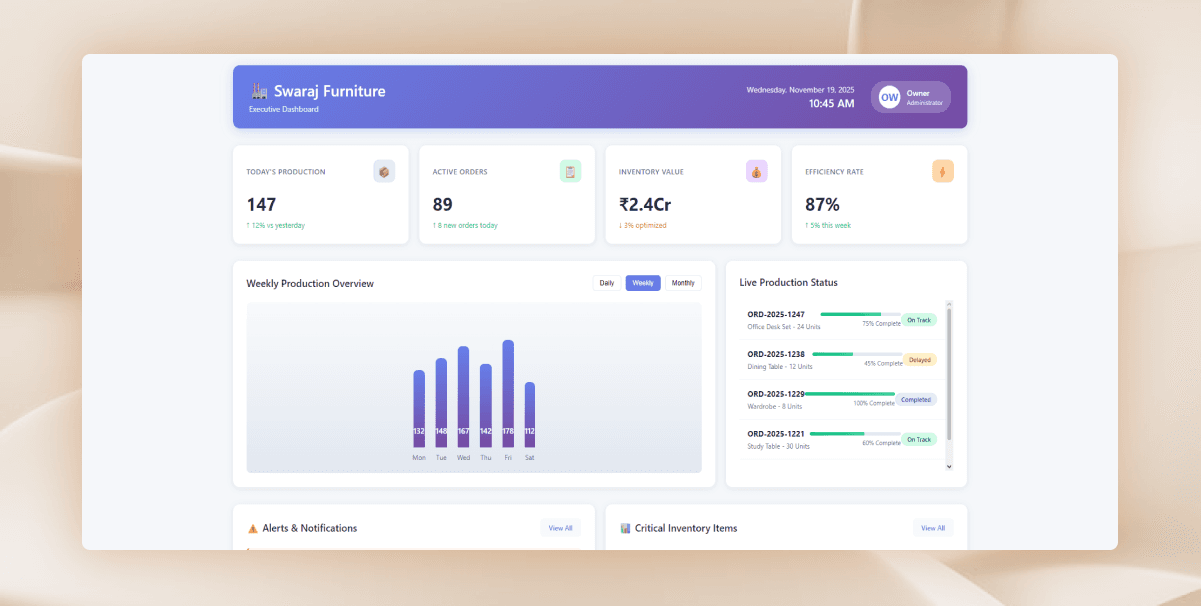Click the Tuesday bar showing 148
This screenshot has height=606, width=1201.
point(441,403)
